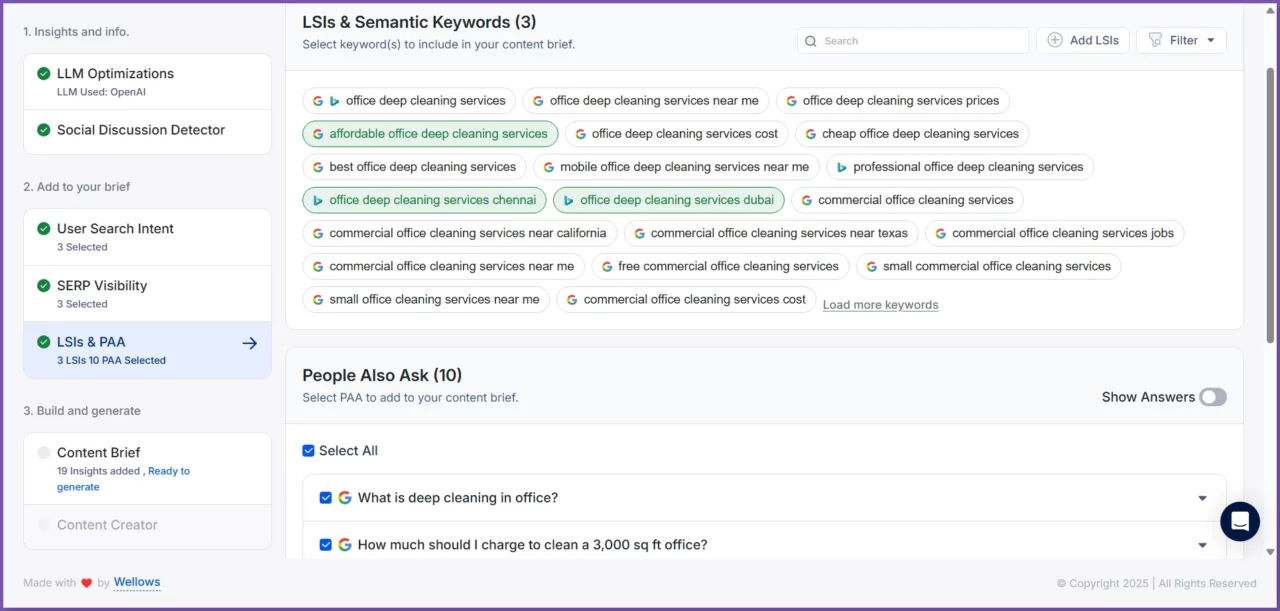1280x611 pixels.
Task: Expand 'What is deep cleaning in office?' answer arrow
Action: (1202, 498)
